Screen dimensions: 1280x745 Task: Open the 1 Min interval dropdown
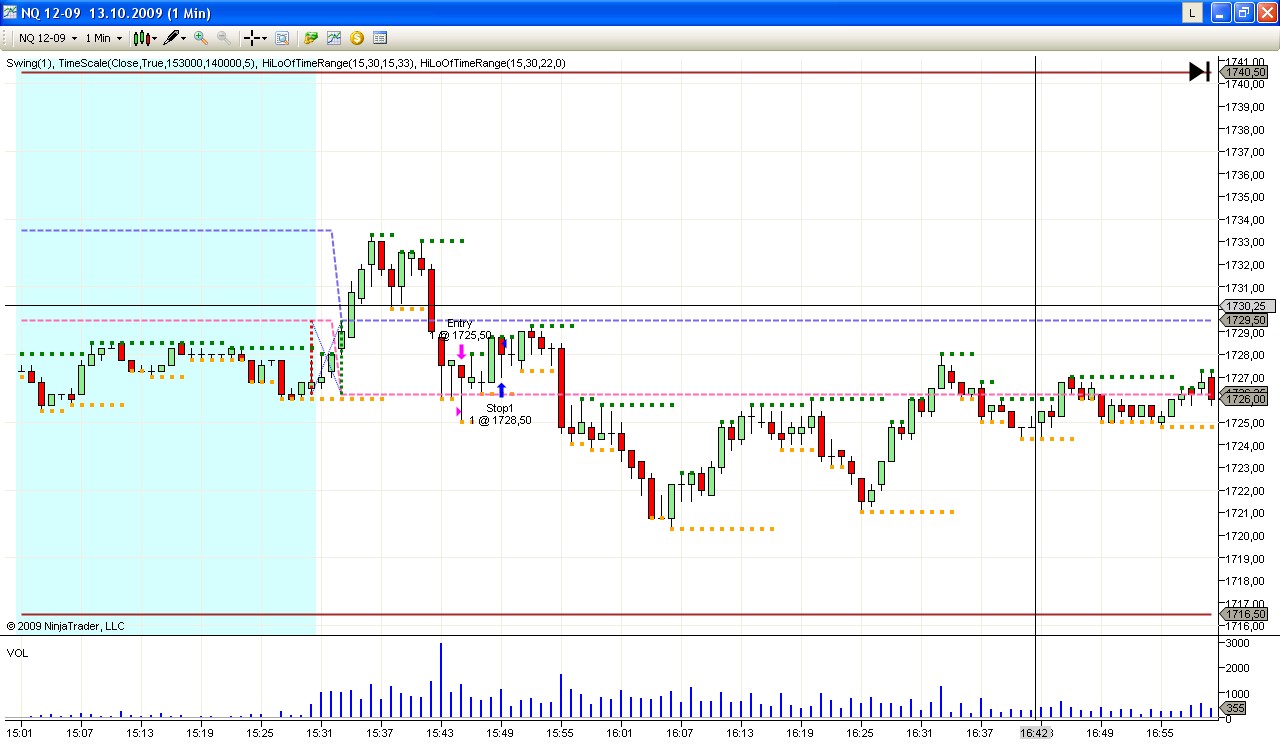pyautogui.click(x=104, y=38)
